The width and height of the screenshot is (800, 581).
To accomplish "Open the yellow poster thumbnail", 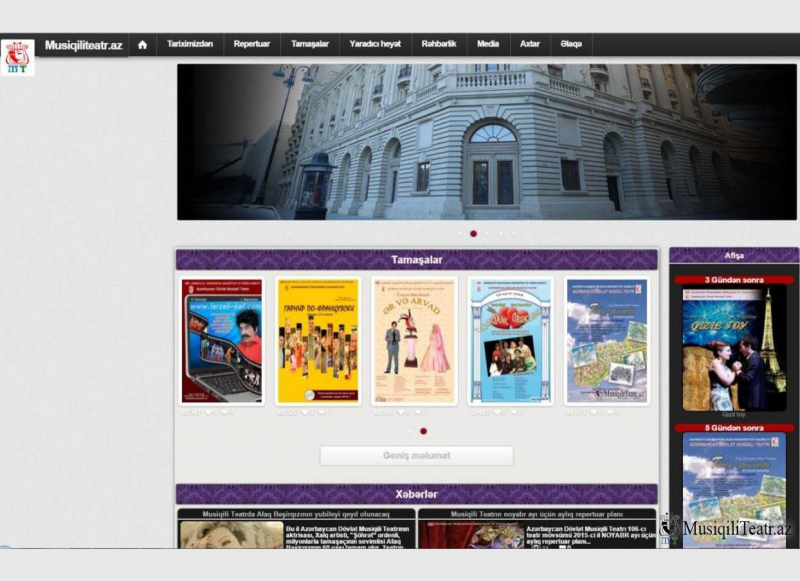I will tap(318, 341).
